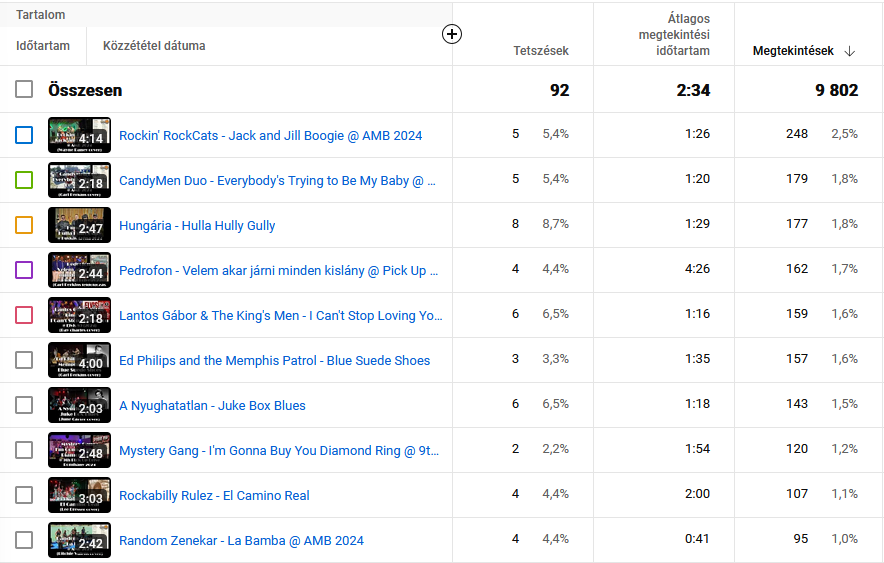Select the Random Zenekar row checkbox

point(24,540)
